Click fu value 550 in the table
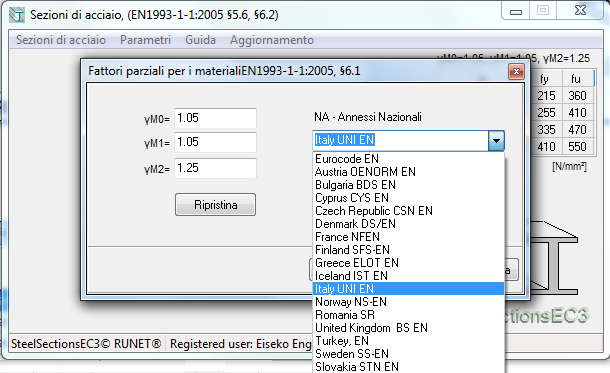 pos(577,147)
